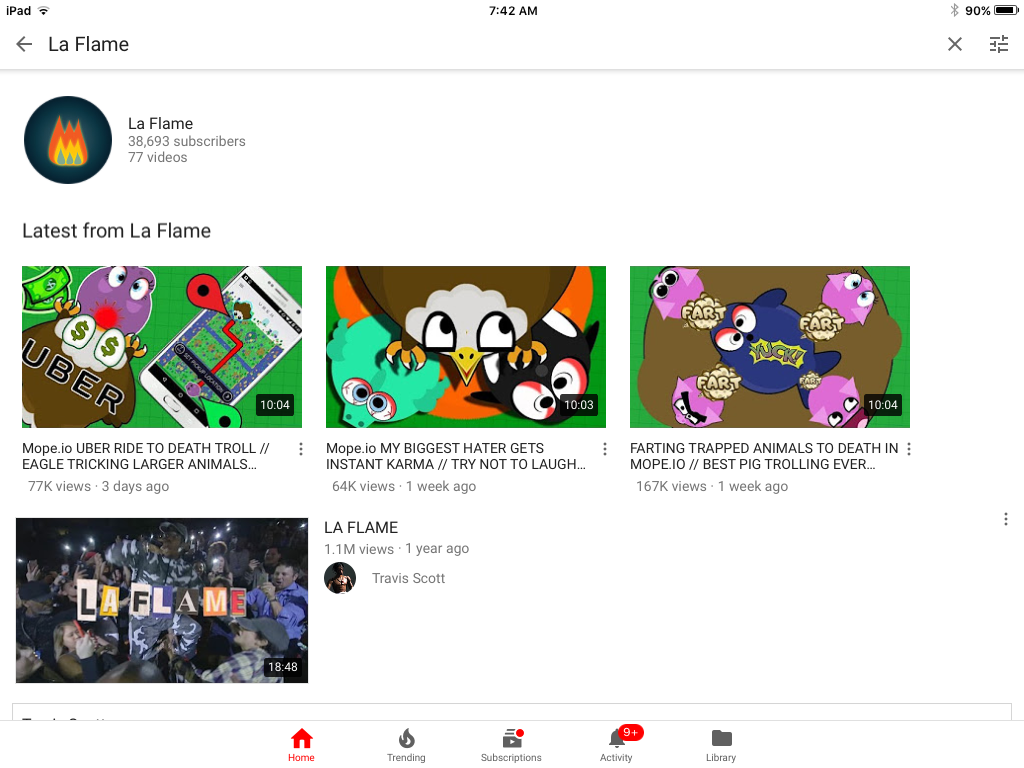This screenshot has width=1024, height=768.
Task: Play the FARTING TRAPPED ANIMALS thumbnail
Action: [x=770, y=347]
